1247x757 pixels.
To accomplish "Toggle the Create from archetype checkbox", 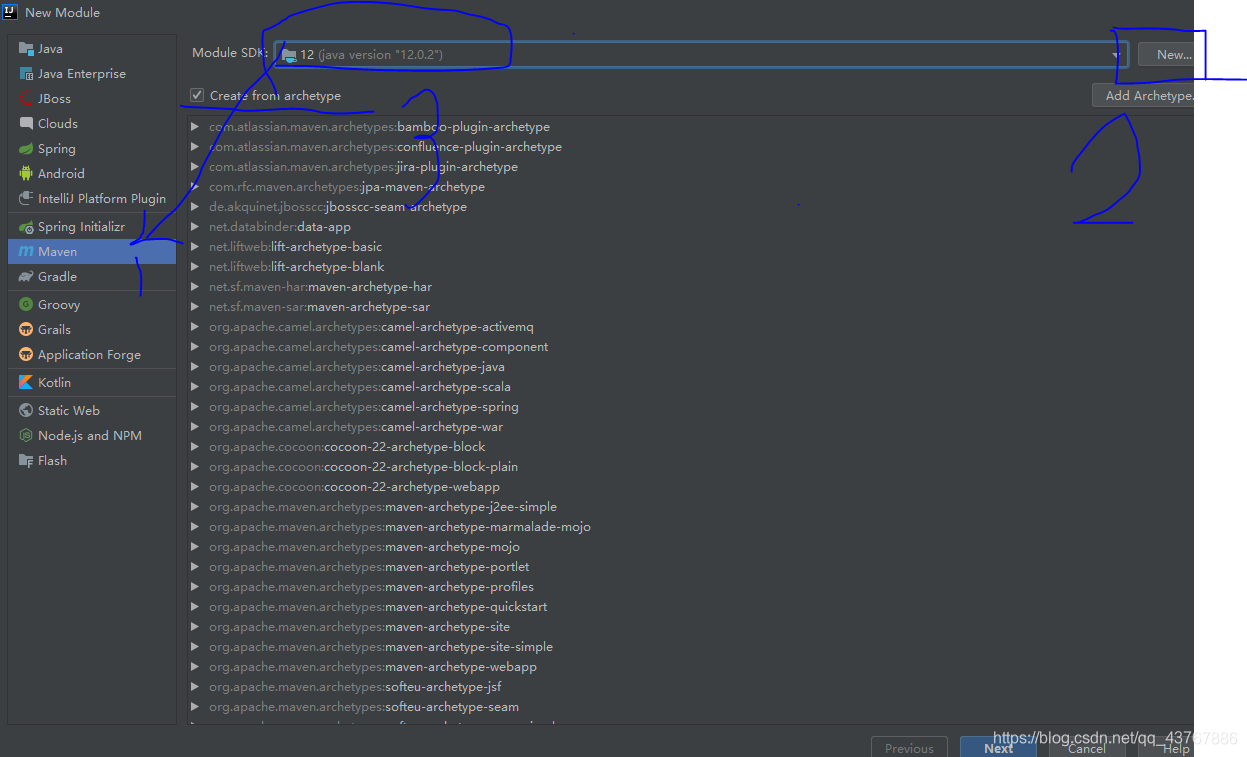I will pyautogui.click(x=197, y=95).
